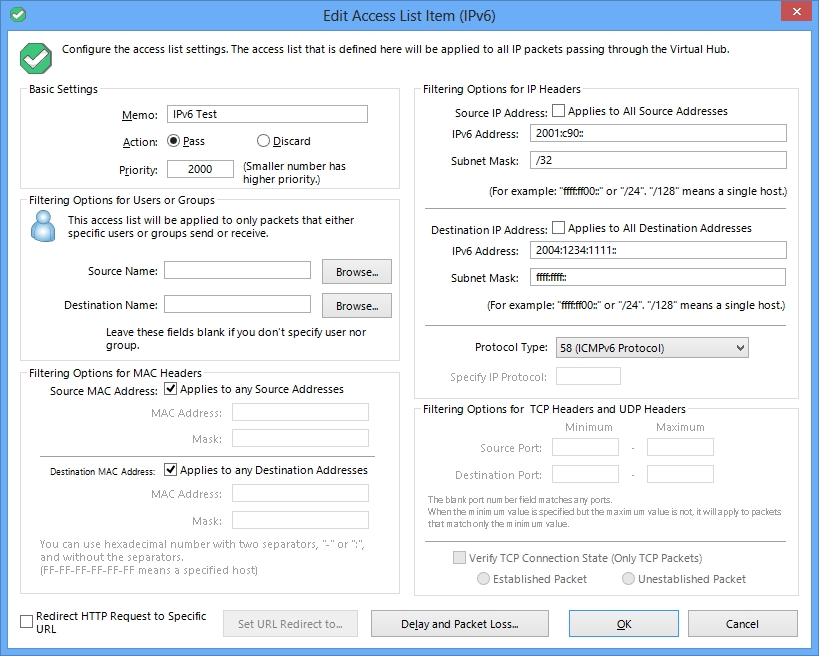This screenshot has width=819, height=656.
Task: Click the blue user figure icon
Action: [43, 226]
